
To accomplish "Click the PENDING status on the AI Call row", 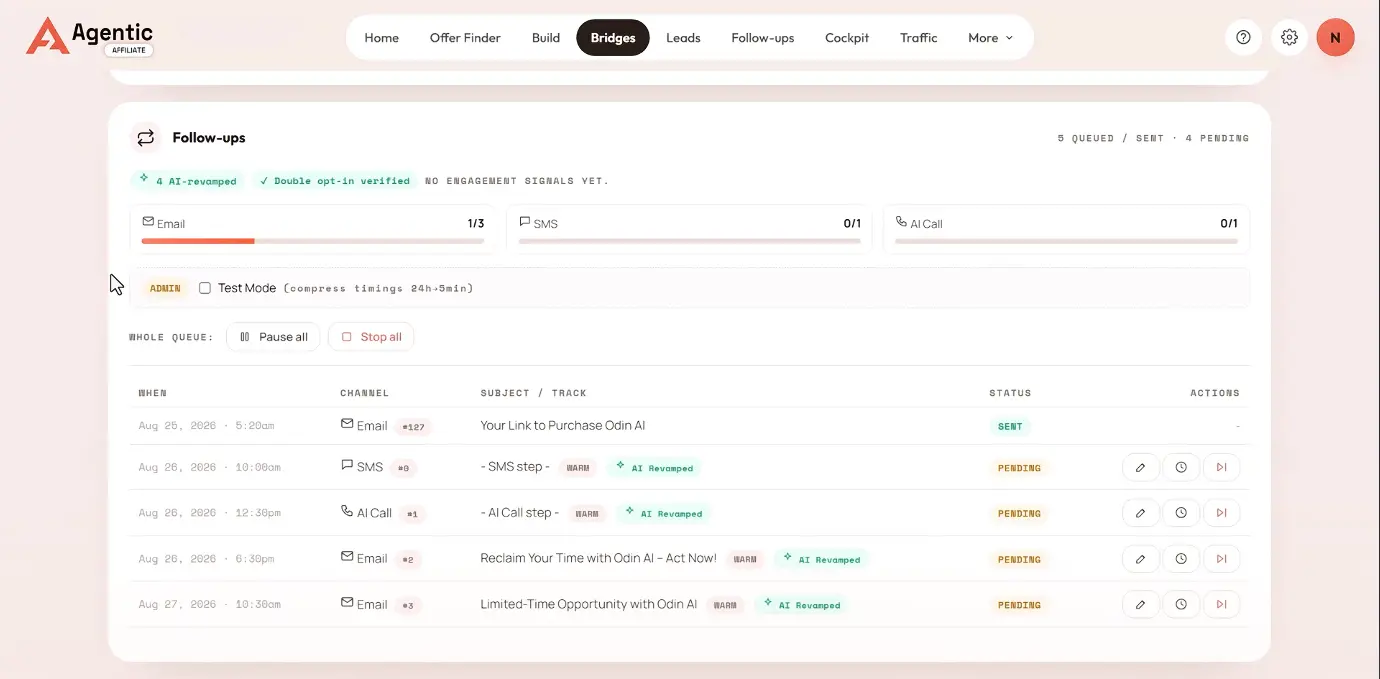I will coord(1019,514).
